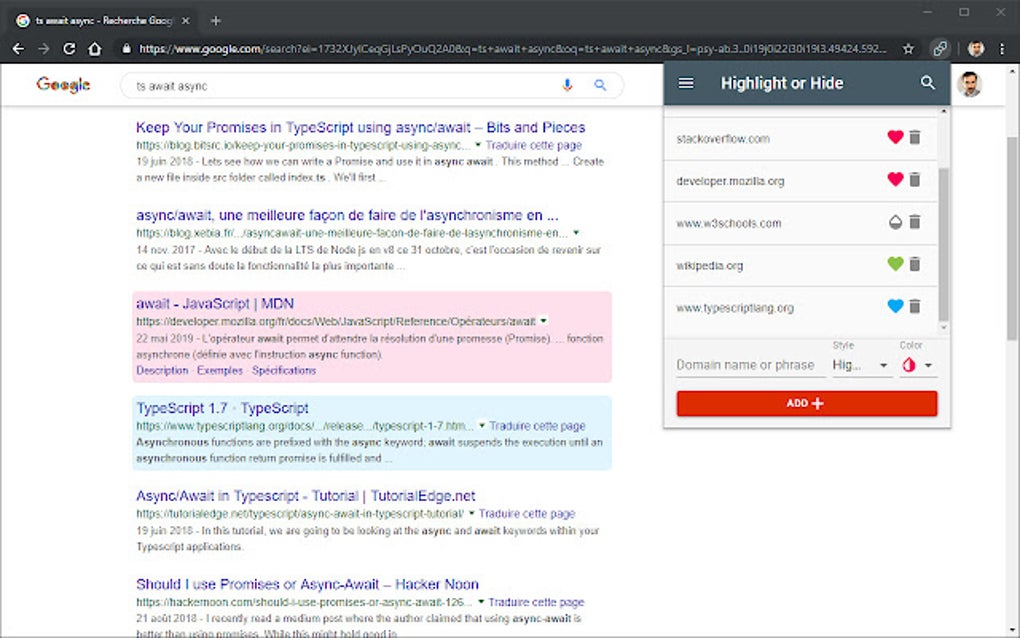
Task: Open the Color picker dropdown
Action: point(918,366)
